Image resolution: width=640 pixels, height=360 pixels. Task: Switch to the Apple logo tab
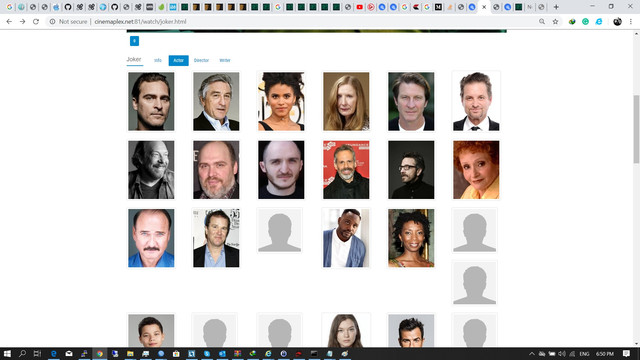pos(56,7)
